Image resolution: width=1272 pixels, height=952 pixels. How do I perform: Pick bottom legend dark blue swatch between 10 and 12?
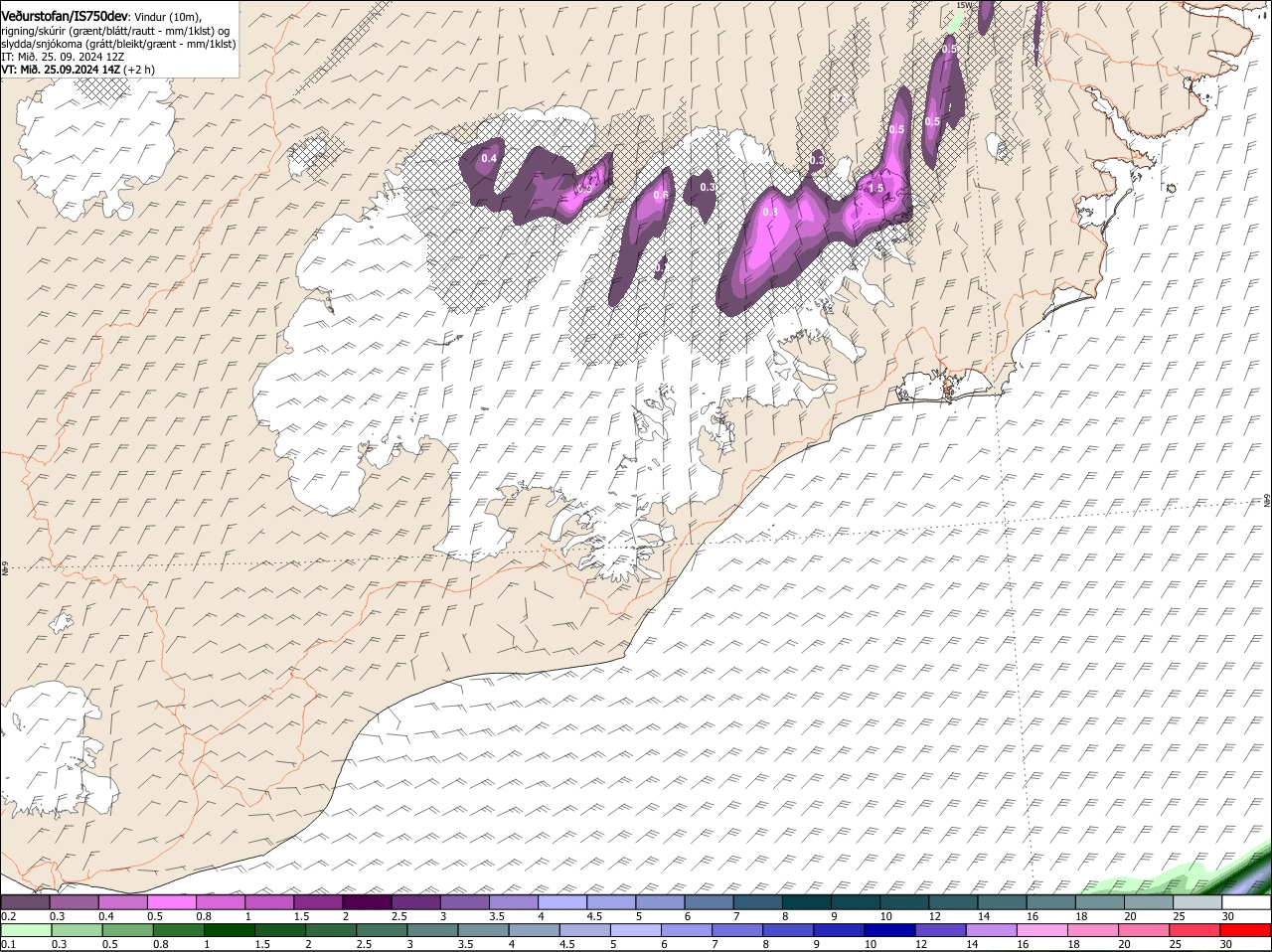coord(887,930)
